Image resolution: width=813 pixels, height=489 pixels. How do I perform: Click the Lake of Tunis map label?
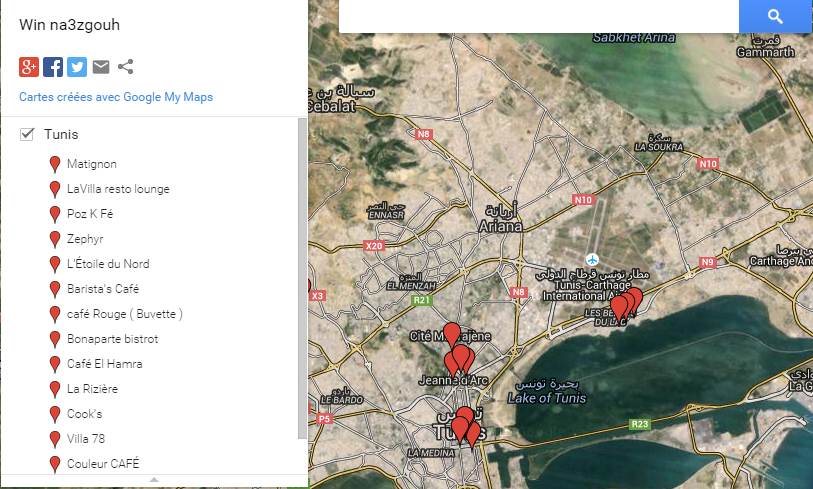[x=547, y=398]
